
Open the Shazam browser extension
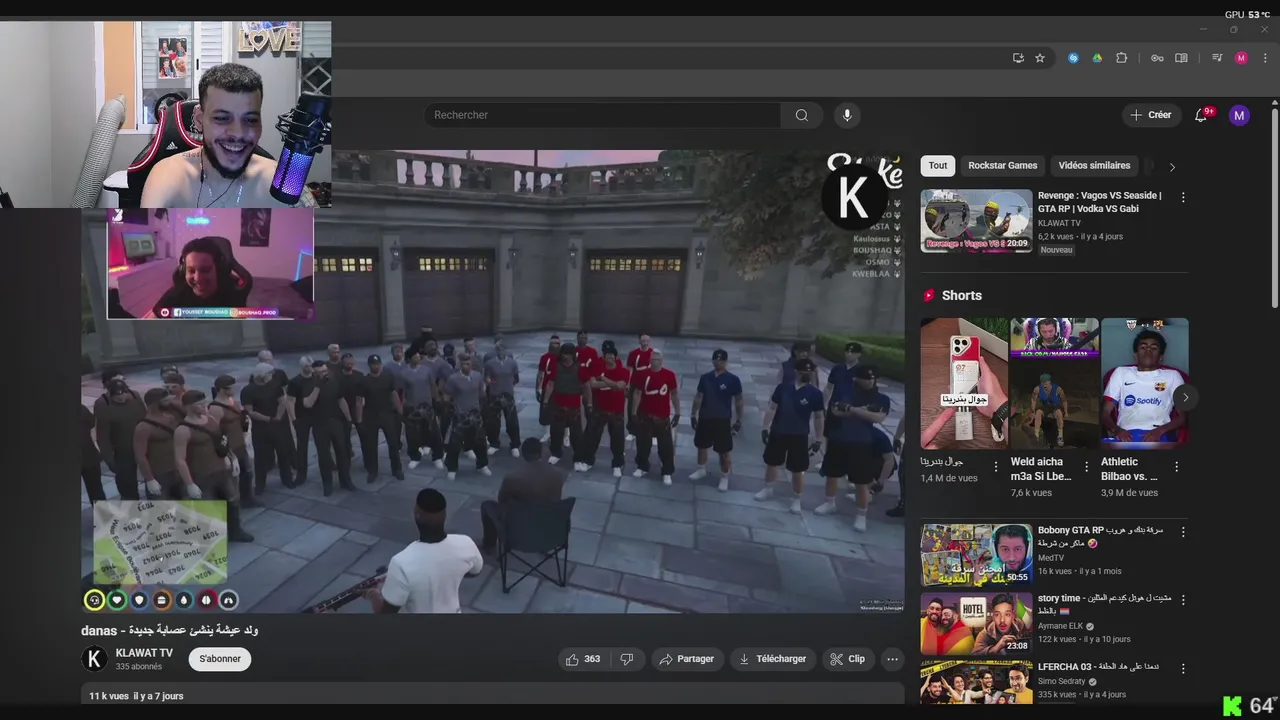(x=1073, y=58)
